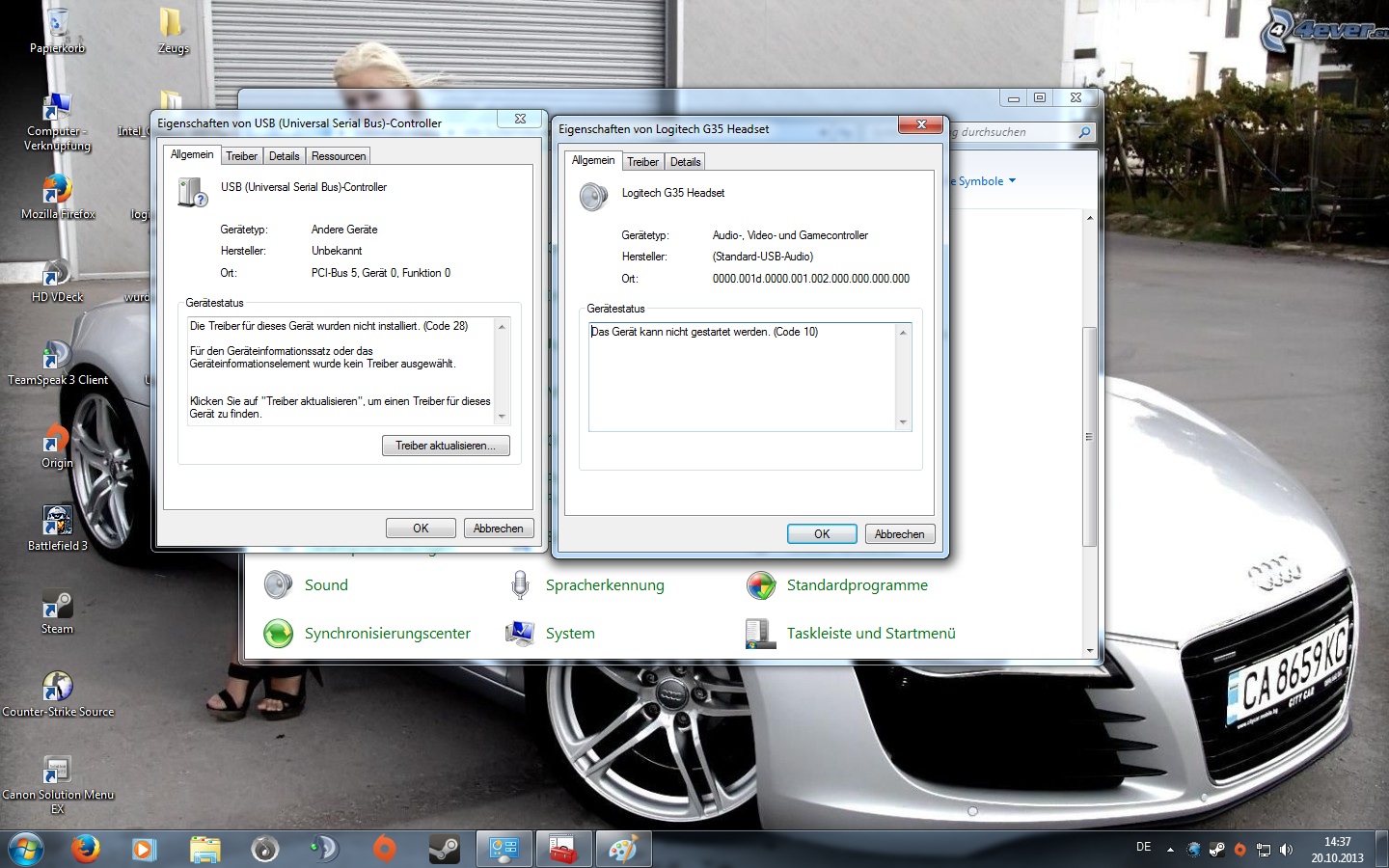Image resolution: width=1389 pixels, height=868 pixels.
Task: Open Sound in Control Panel
Action: click(326, 585)
